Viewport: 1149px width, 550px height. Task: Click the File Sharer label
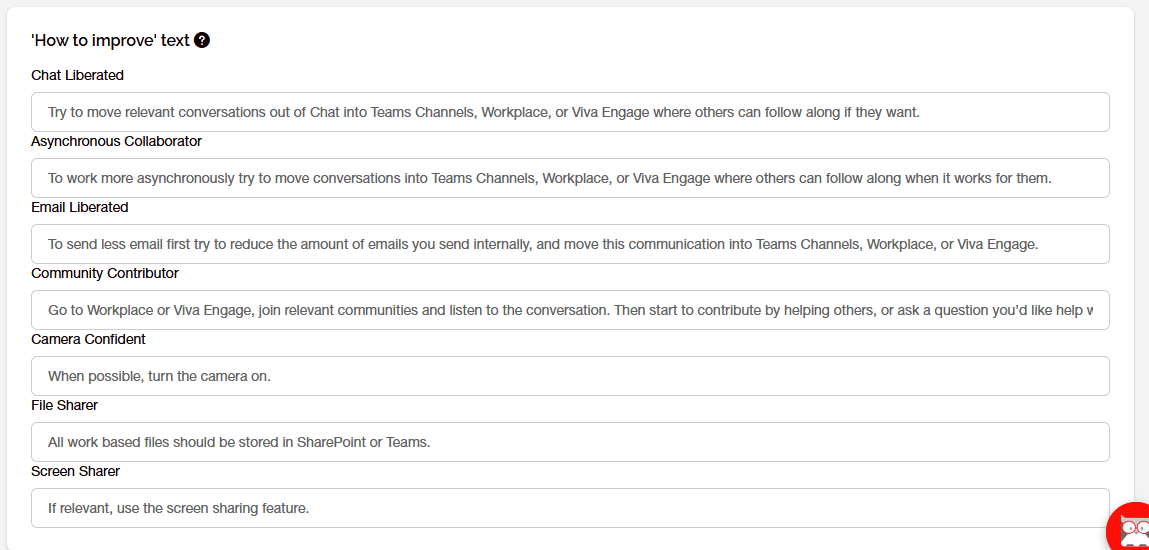pos(64,405)
